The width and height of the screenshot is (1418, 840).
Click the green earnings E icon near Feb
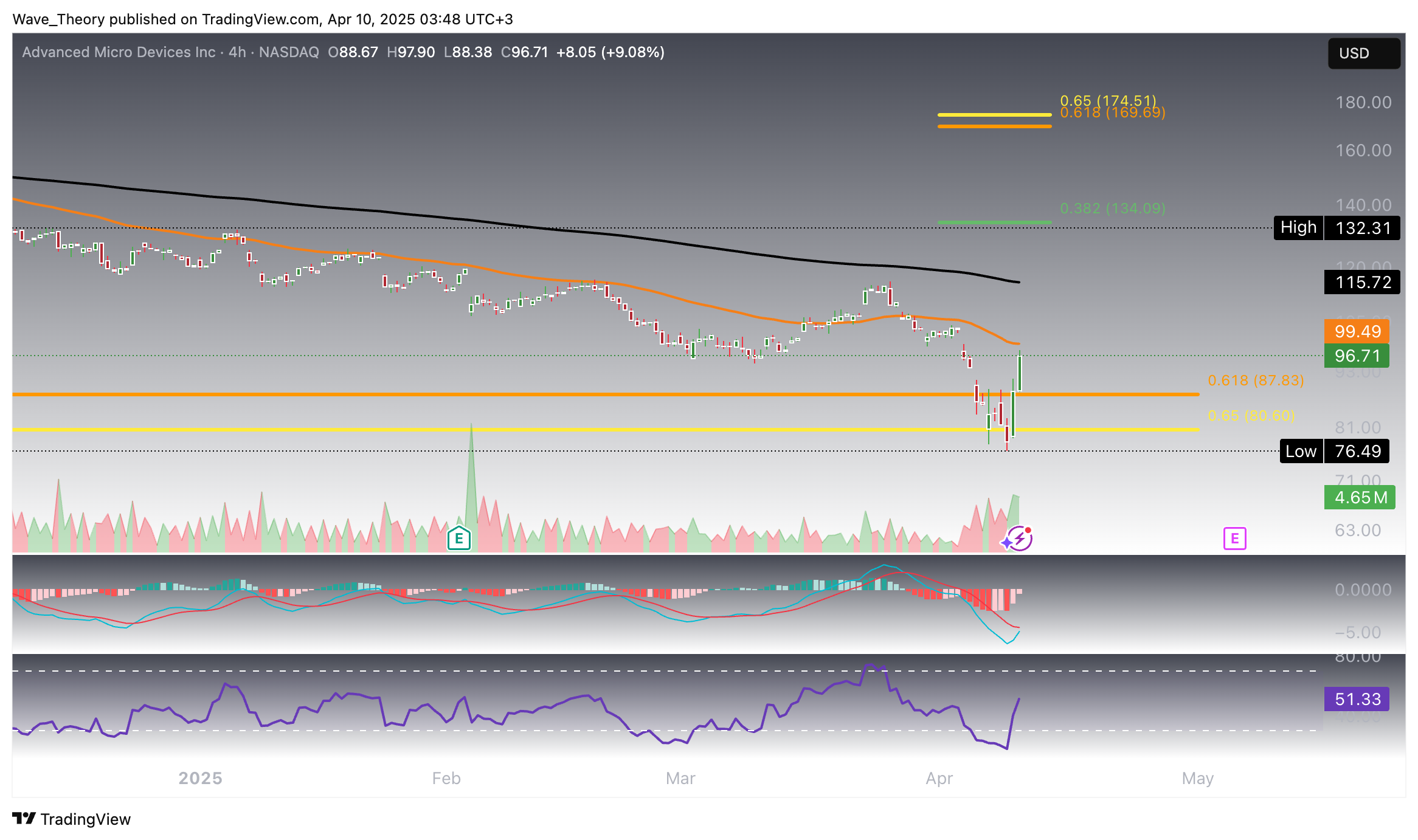(459, 538)
